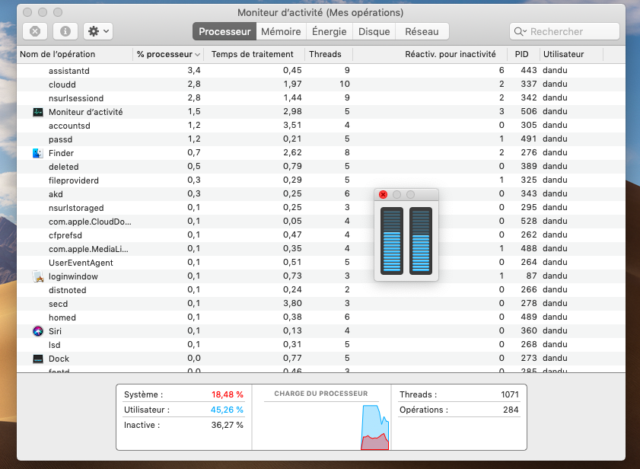The width and height of the screenshot is (640, 469).
Task: Sort by PID column header
Action: click(x=523, y=54)
